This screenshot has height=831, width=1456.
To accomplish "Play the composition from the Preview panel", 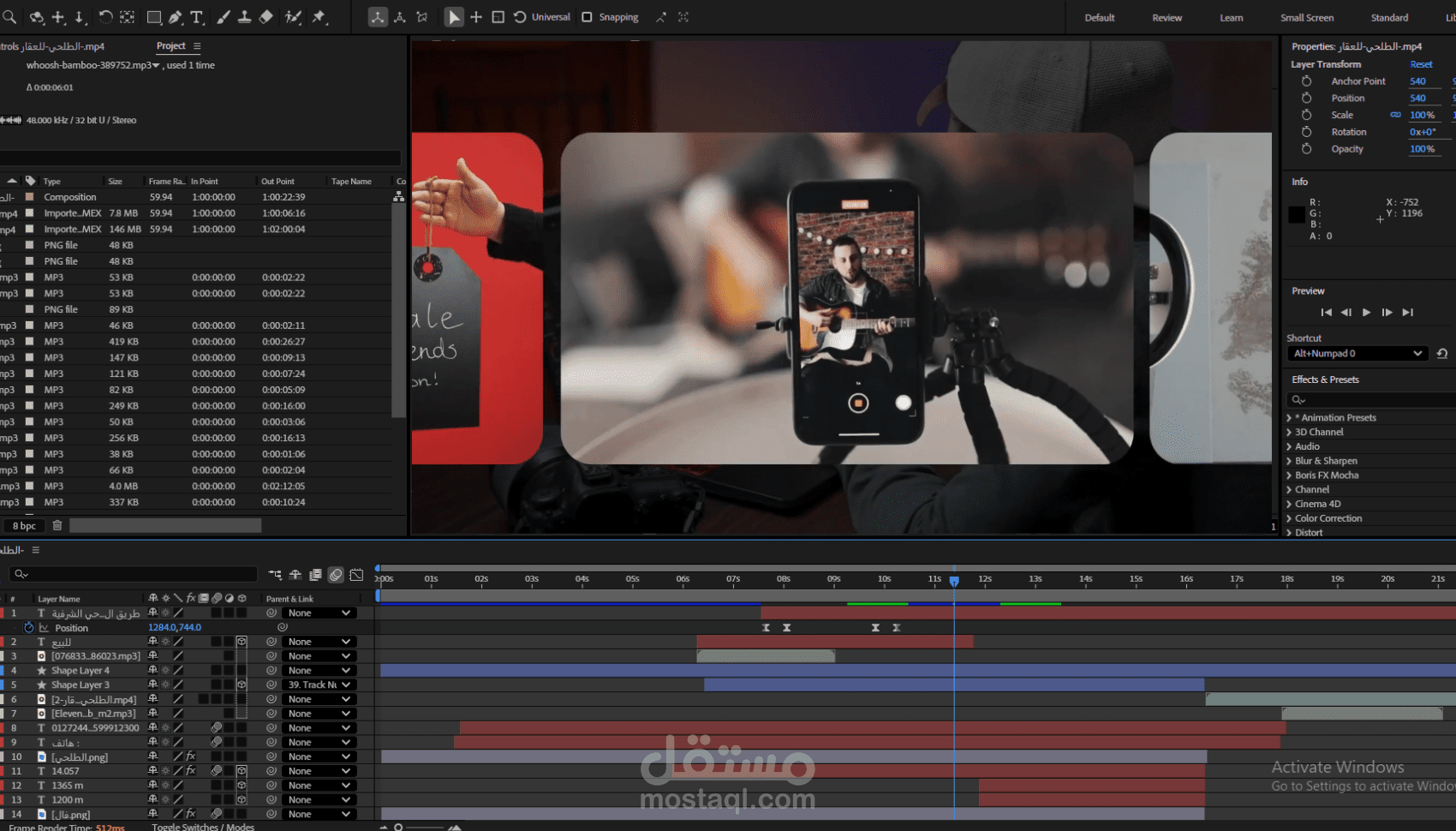I will click(1366, 313).
